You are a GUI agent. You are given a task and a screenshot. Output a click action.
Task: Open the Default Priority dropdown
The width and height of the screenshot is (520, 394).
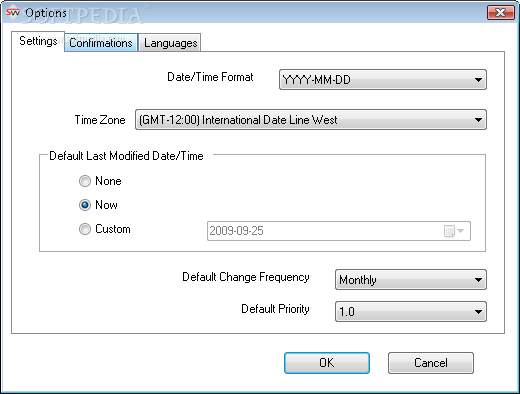pyautogui.click(x=411, y=311)
